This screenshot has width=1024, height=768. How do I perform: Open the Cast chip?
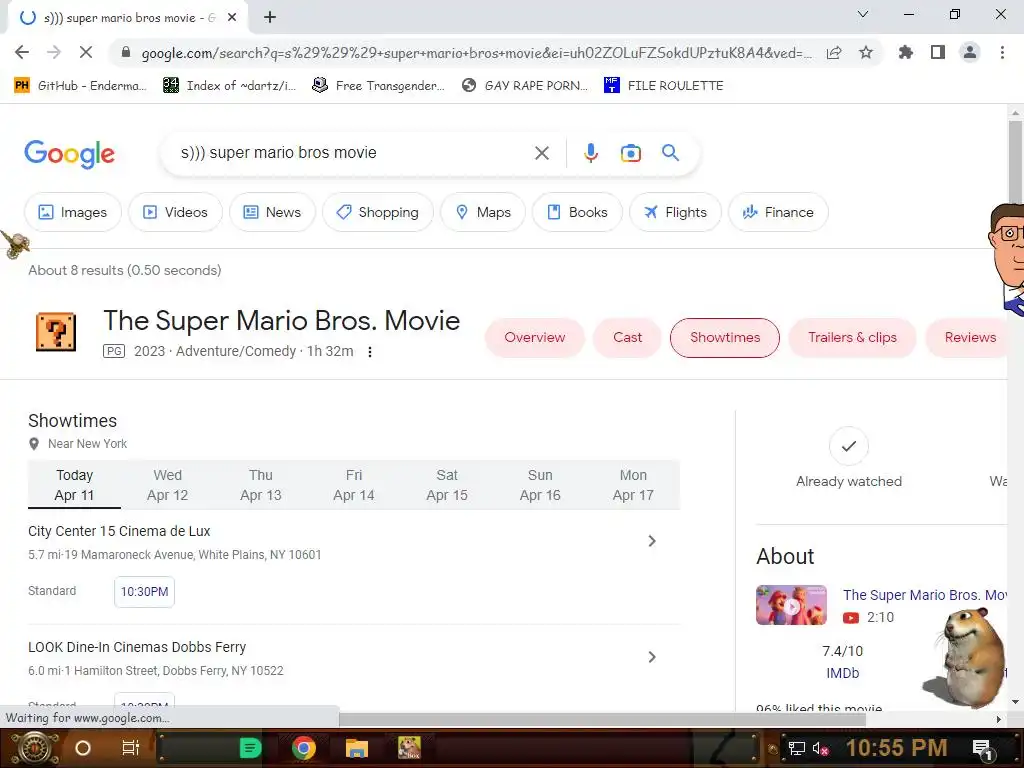tap(627, 338)
